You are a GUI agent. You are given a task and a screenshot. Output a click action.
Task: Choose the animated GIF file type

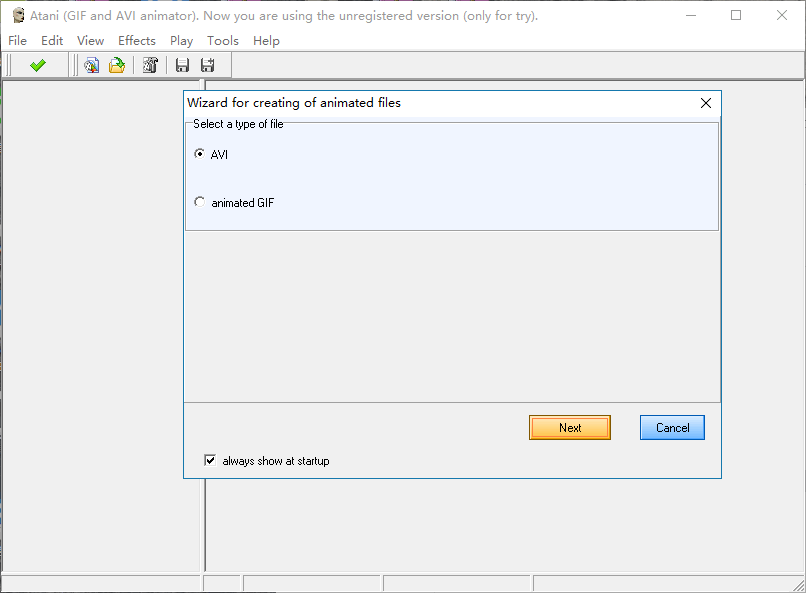click(200, 202)
